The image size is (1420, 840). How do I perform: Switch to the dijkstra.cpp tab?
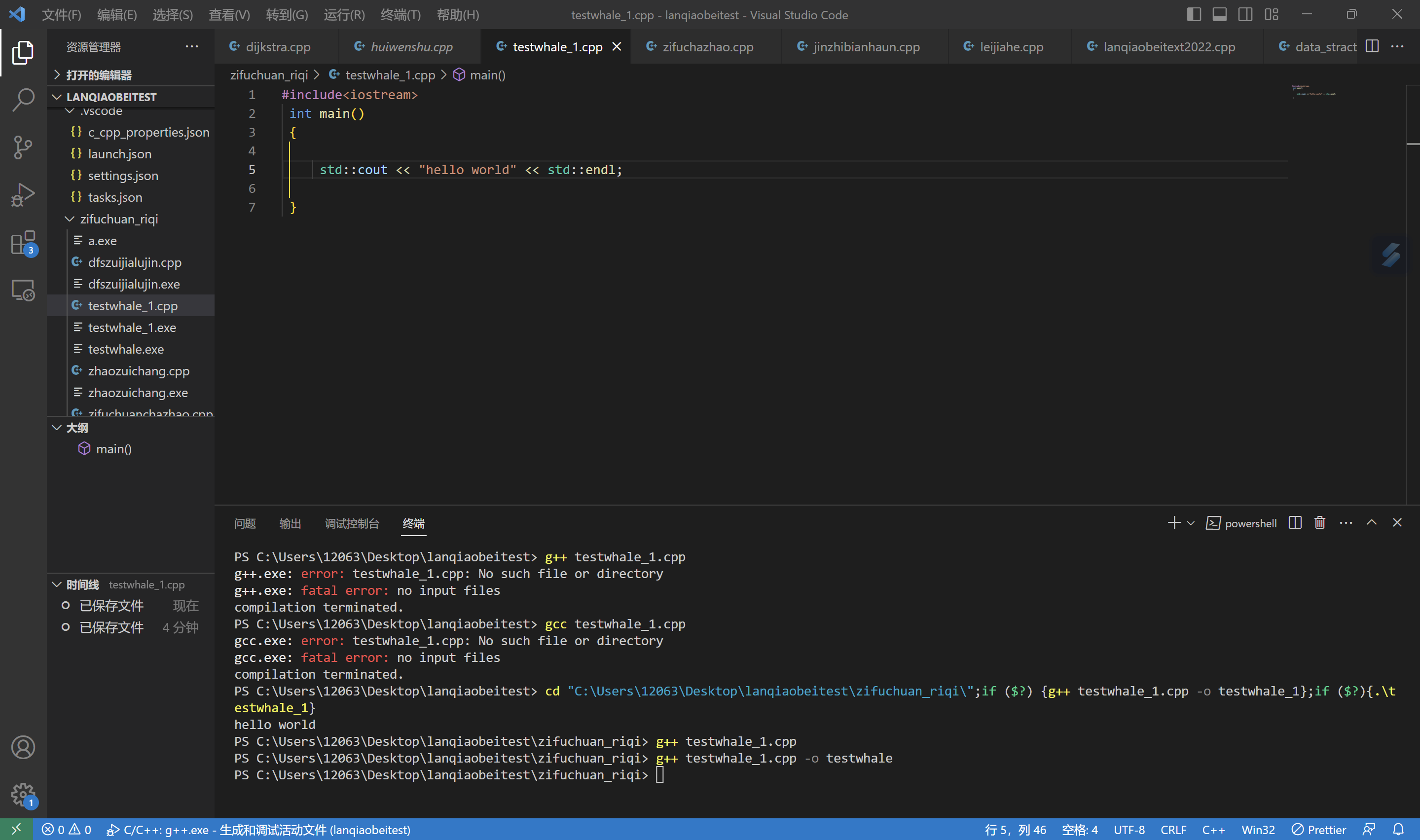pyautogui.click(x=277, y=46)
